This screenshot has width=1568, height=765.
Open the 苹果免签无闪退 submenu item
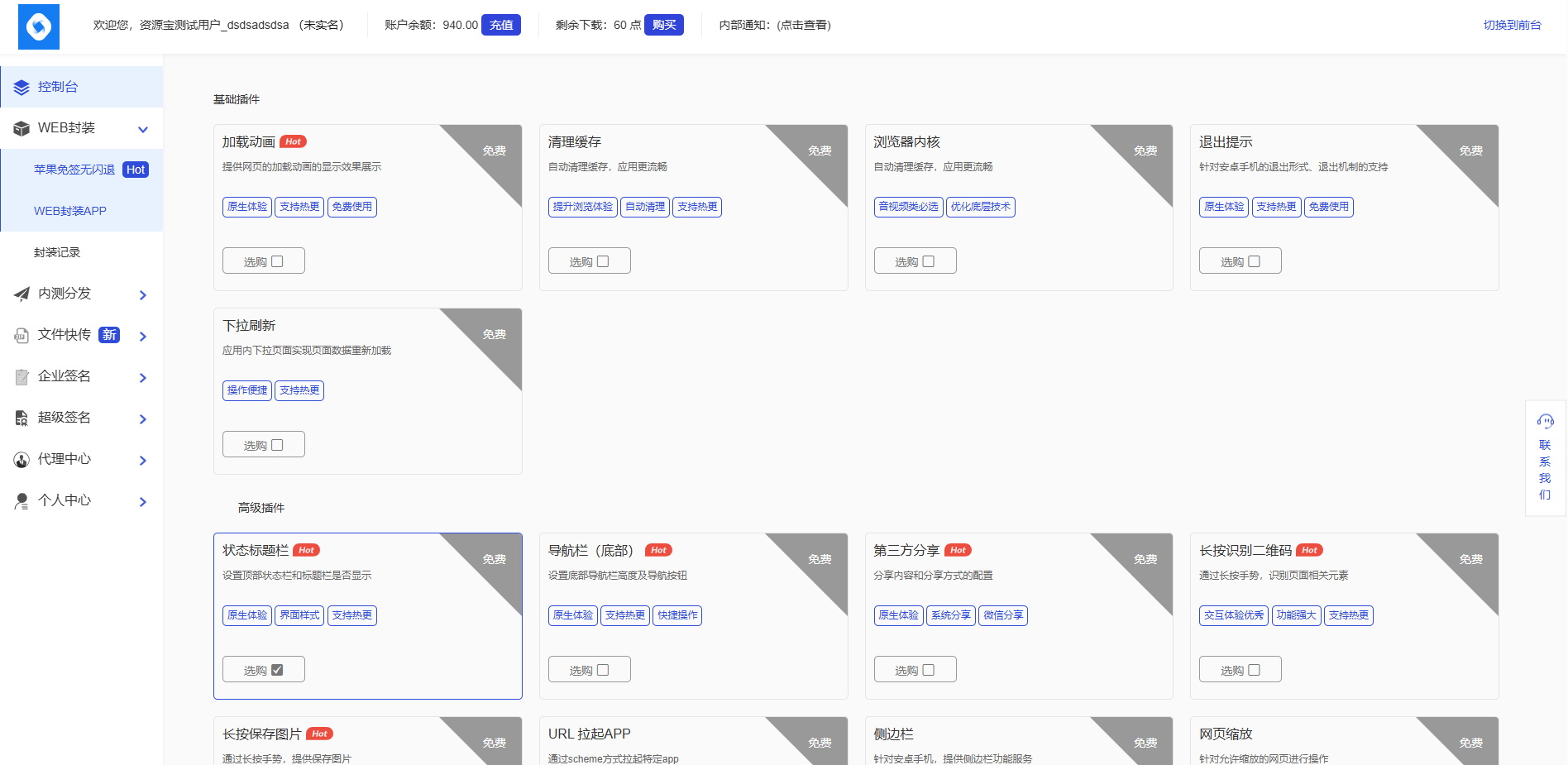(82, 170)
